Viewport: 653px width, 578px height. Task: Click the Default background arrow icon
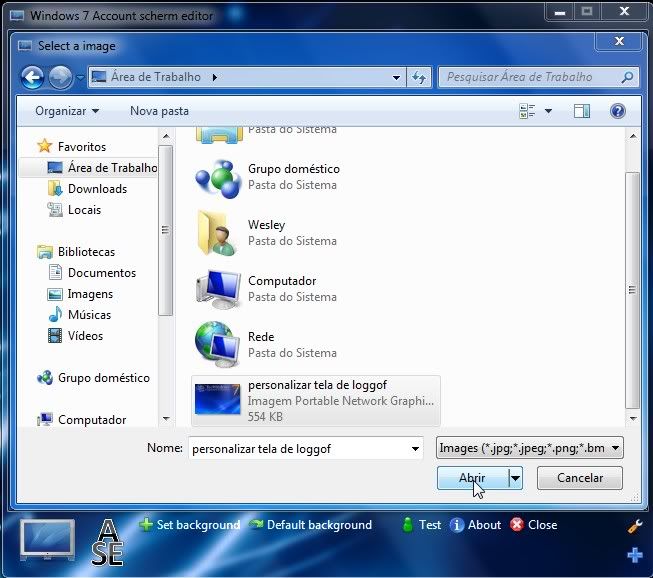point(256,525)
